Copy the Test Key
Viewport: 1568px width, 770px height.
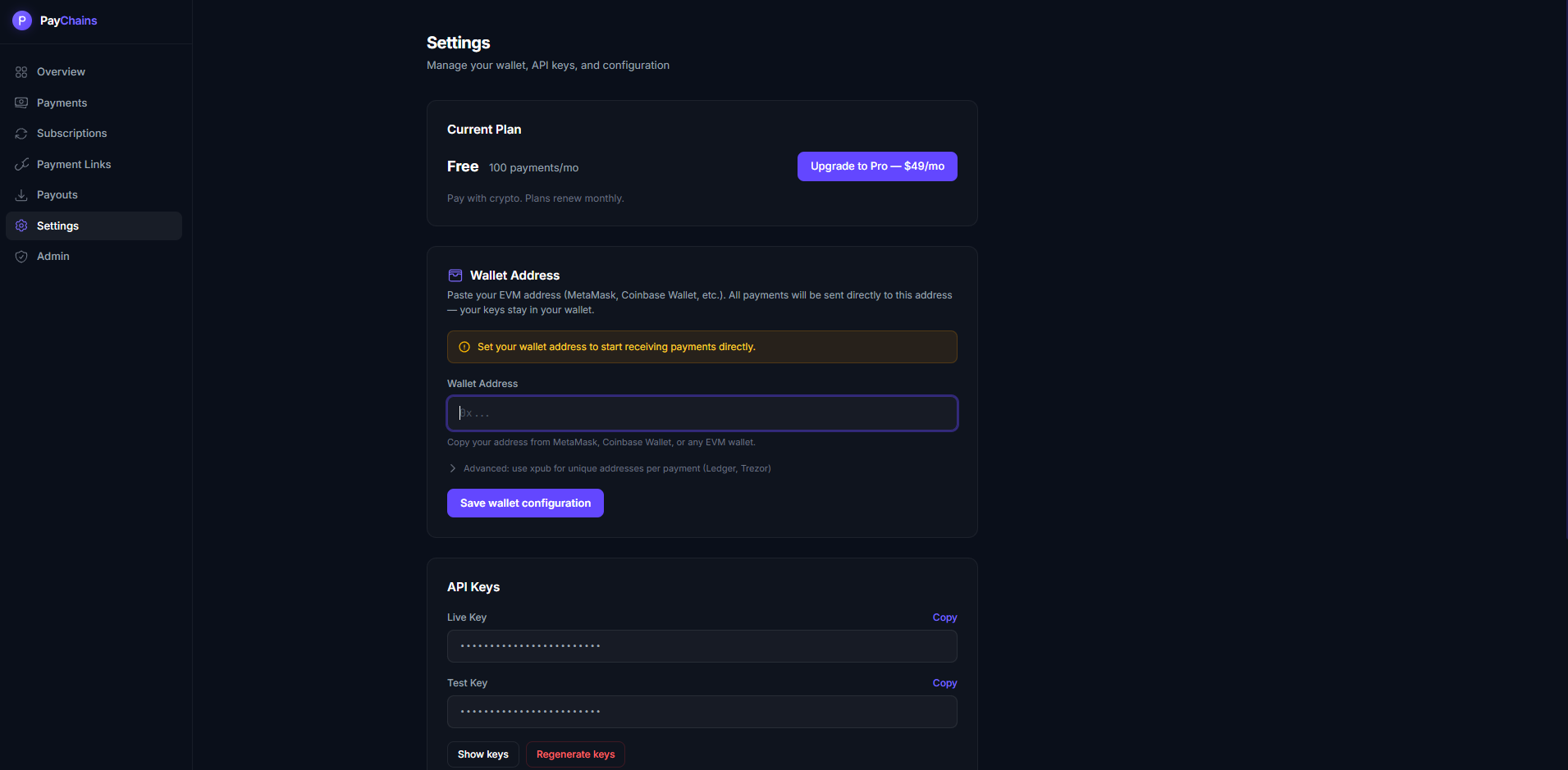(x=944, y=682)
